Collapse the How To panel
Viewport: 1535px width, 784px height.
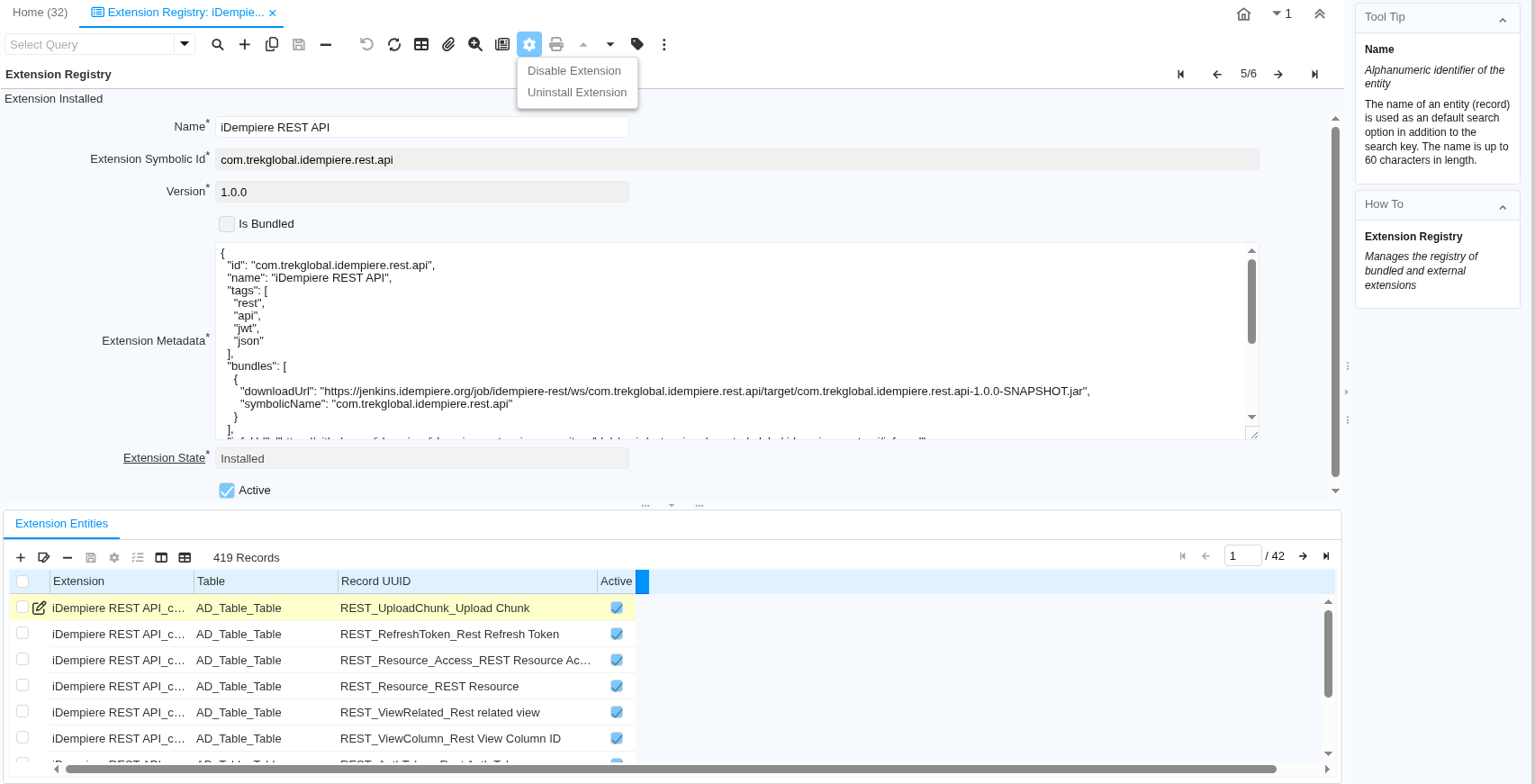[x=1502, y=206]
